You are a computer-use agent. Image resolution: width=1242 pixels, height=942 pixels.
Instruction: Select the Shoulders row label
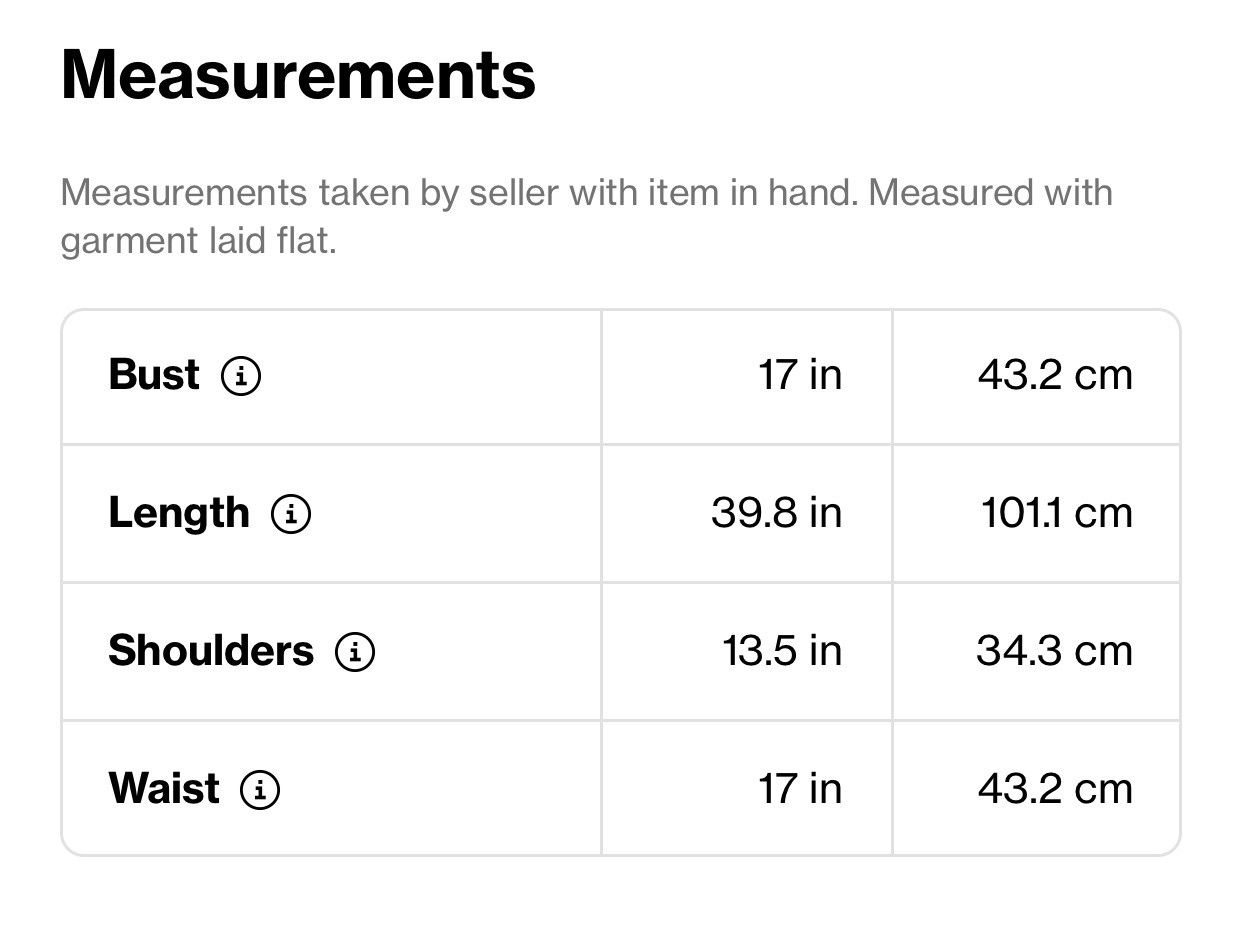click(x=211, y=651)
